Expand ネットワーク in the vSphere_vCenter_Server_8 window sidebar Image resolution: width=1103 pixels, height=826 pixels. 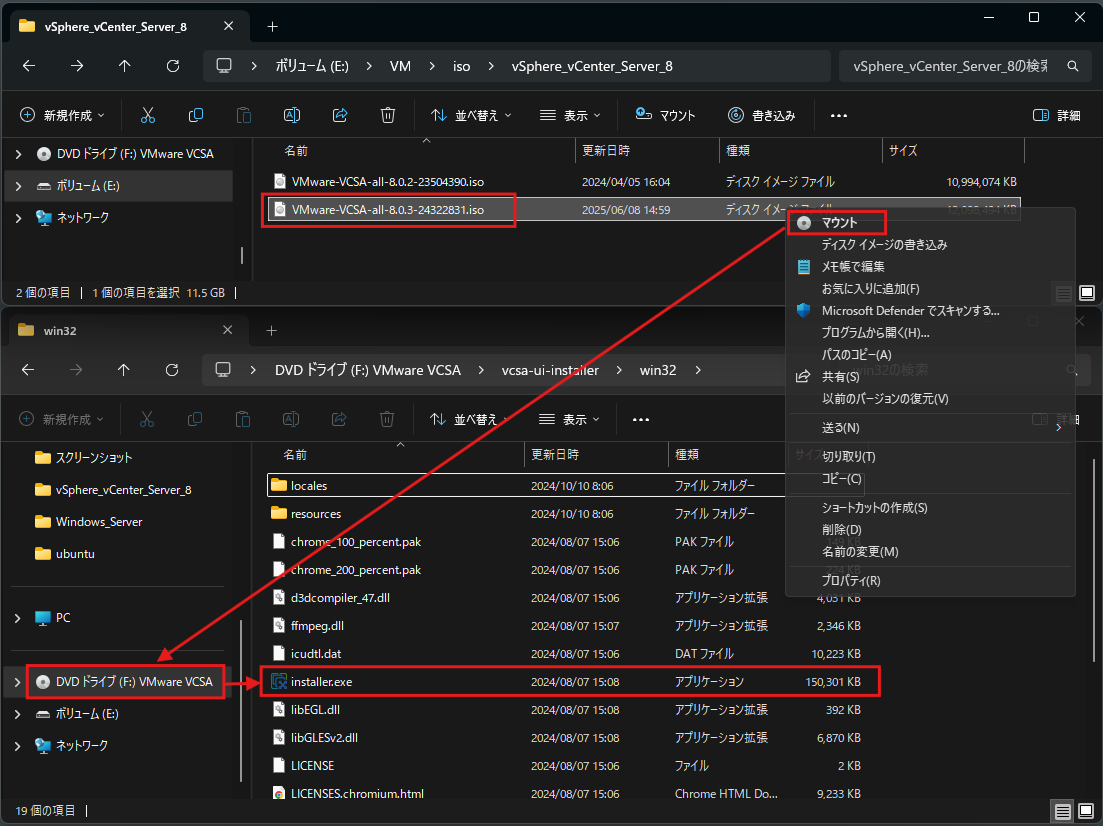coord(18,218)
